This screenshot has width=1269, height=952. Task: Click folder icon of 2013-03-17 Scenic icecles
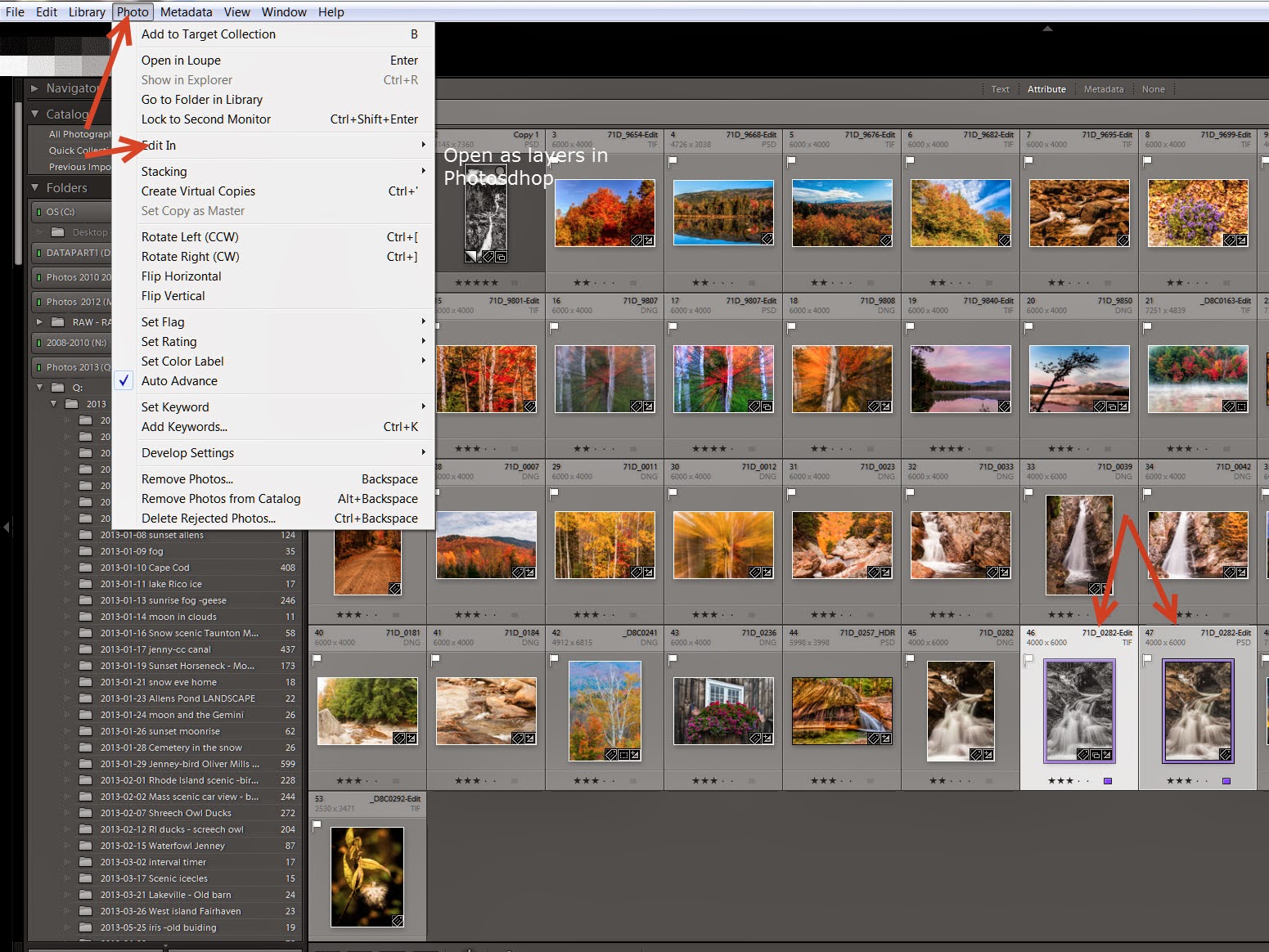click(x=85, y=878)
